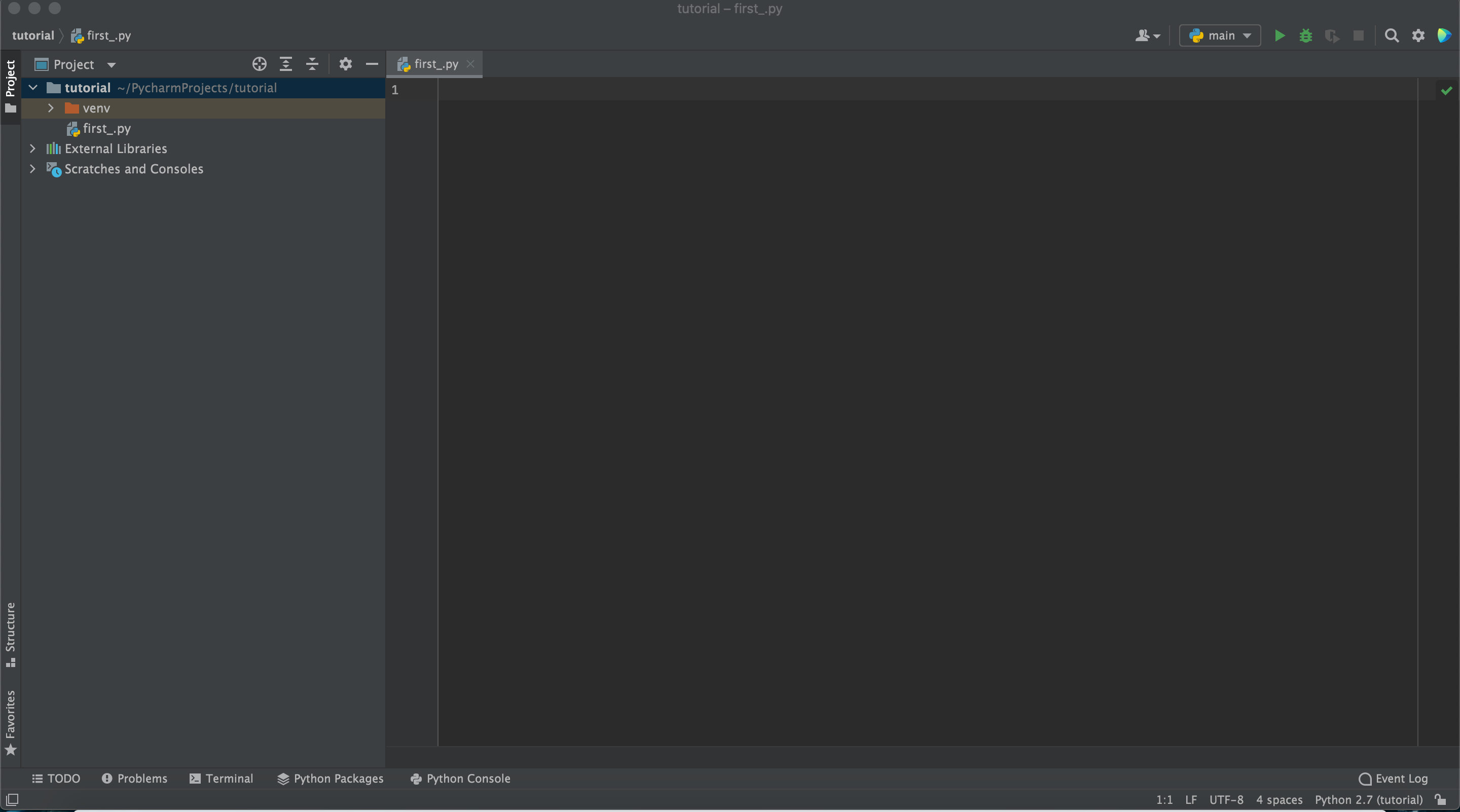This screenshot has width=1460, height=812.
Task: Open the Event Log
Action: 1394,779
